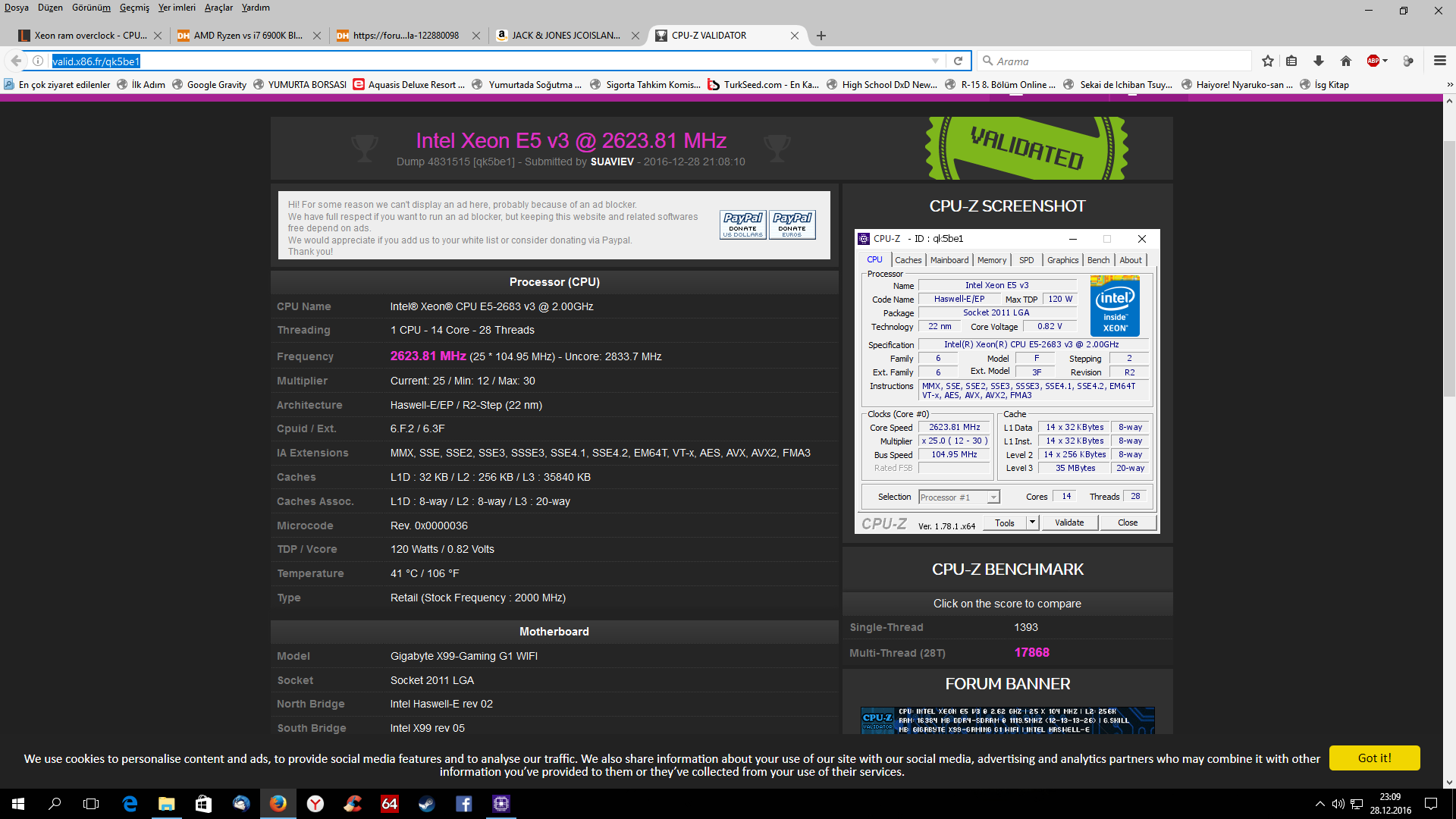
Task: Show the bookmarks list icon
Action: (1292, 61)
